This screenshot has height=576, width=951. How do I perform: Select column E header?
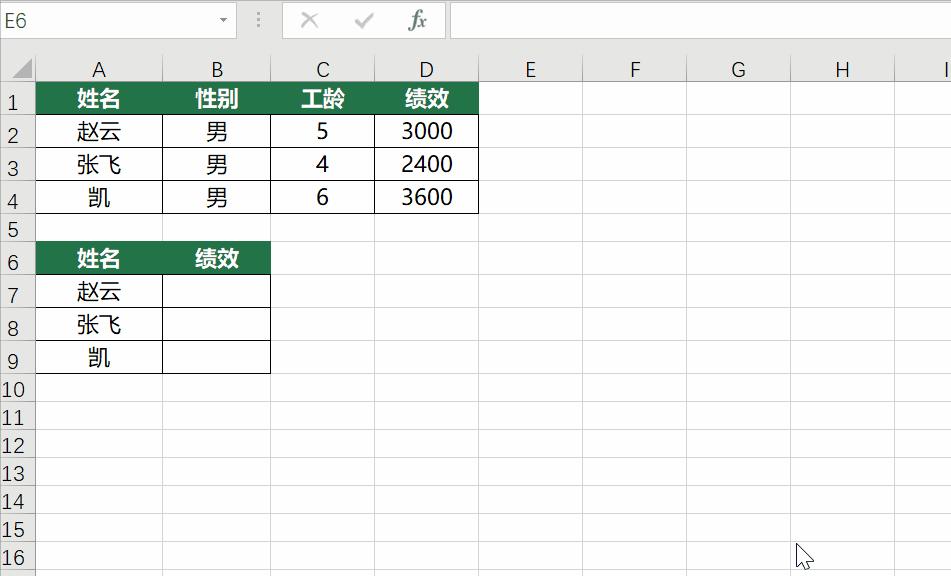[x=531, y=69]
